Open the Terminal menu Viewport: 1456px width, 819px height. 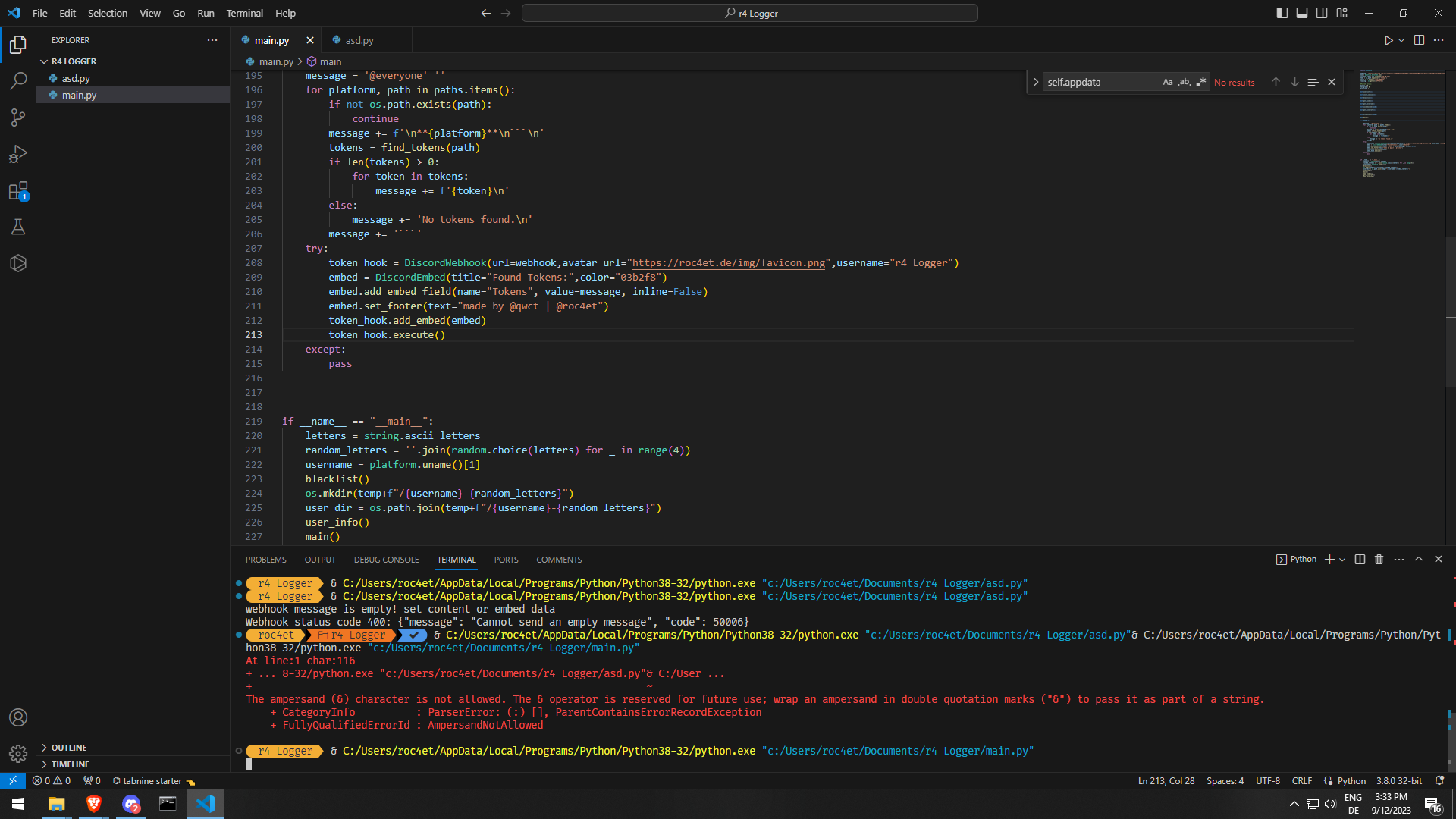point(244,13)
